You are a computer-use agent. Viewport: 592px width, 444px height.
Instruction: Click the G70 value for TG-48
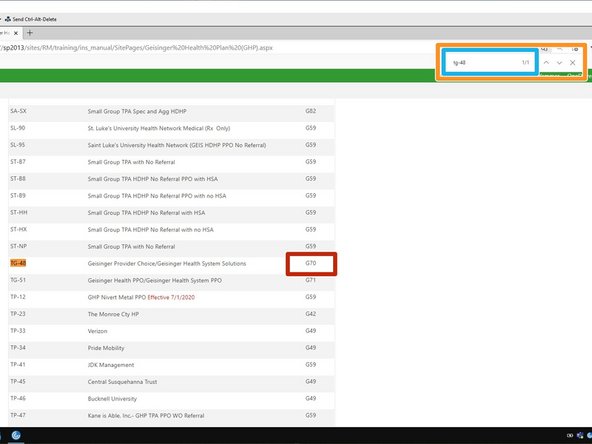311,263
